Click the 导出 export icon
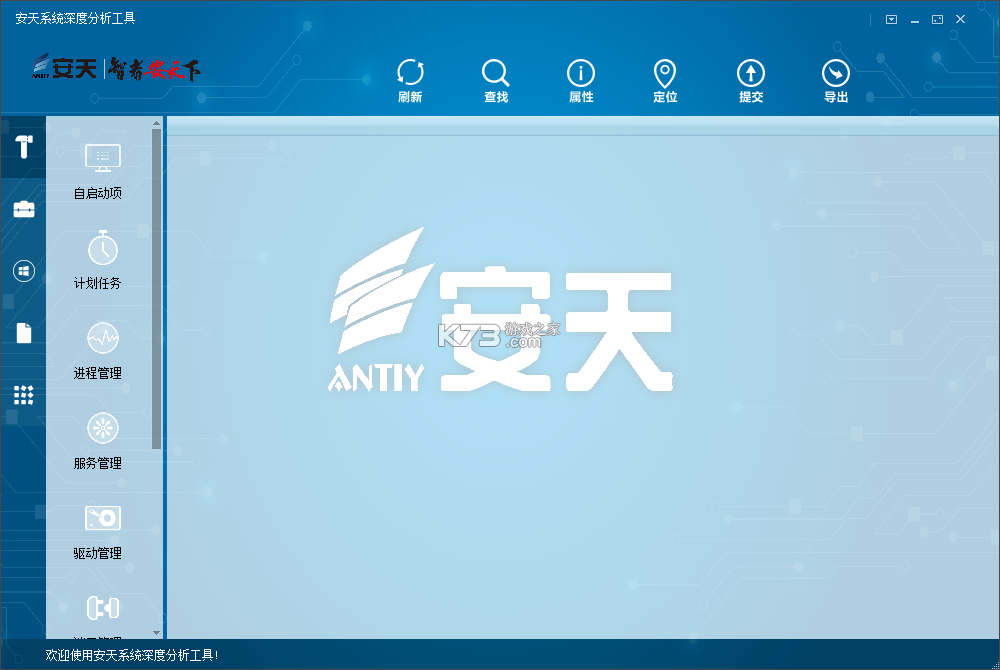Image resolution: width=1000 pixels, height=670 pixels. click(835, 80)
